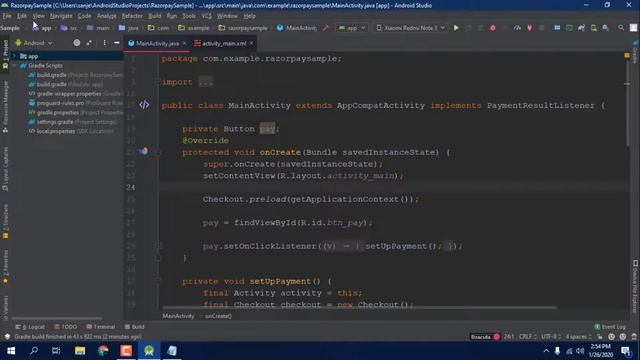Click the editor horizontal scrollbar
The width and height of the screenshot is (640, 360).
(x=359, y=307)
